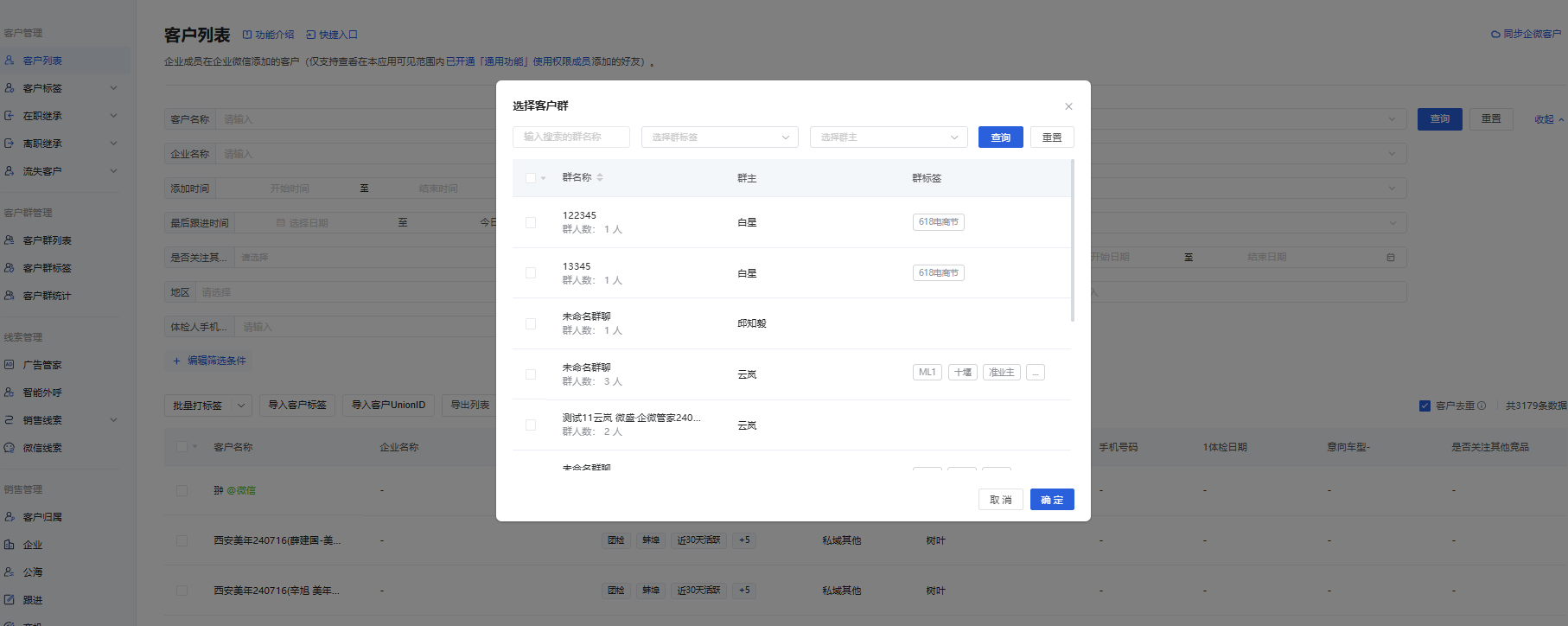1568x626 pixels.
Task: Toggle select-all checkbox in dialog table header
Action: click(531, 178)
